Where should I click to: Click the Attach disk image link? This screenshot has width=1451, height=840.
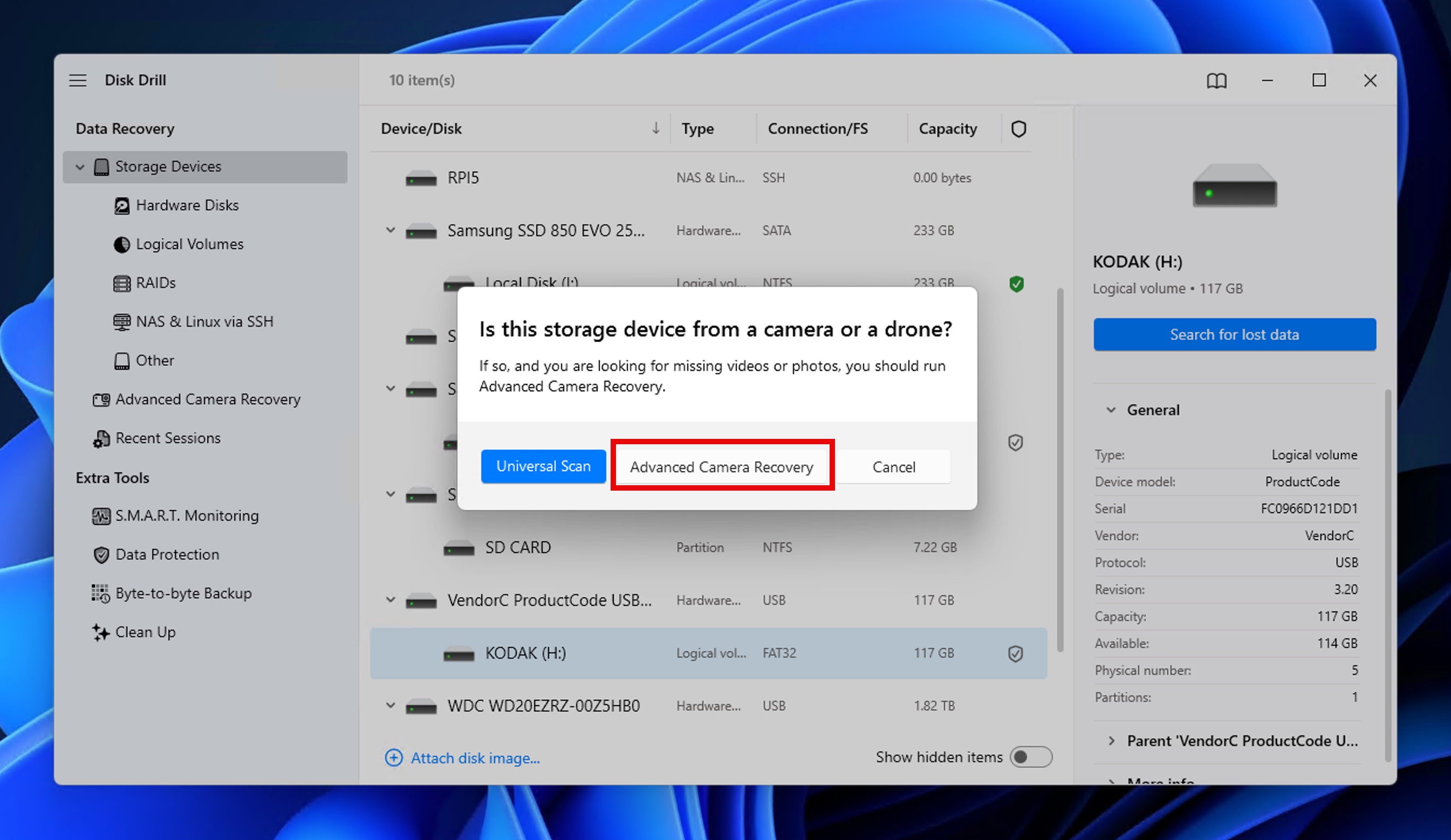tap(475, 758)
